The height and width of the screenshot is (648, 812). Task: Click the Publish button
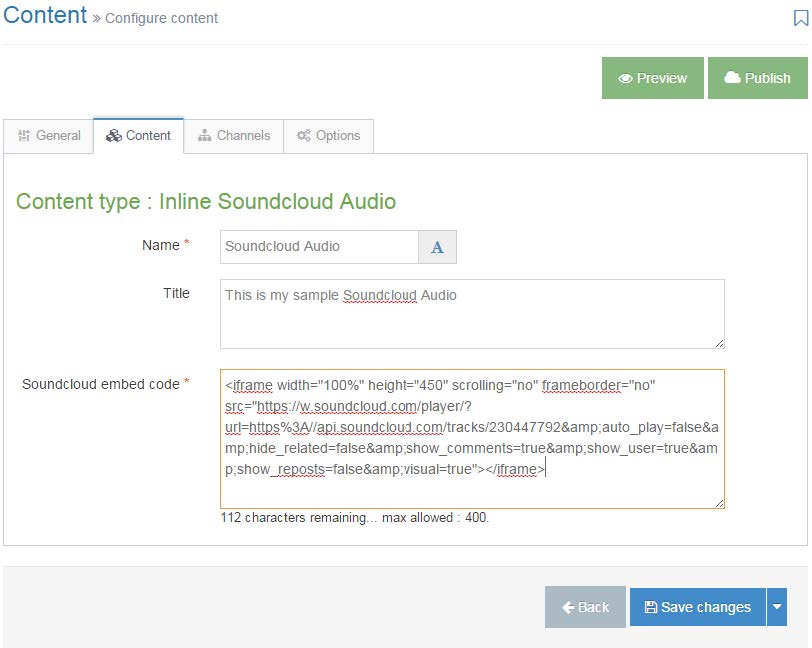pos(758,78)
